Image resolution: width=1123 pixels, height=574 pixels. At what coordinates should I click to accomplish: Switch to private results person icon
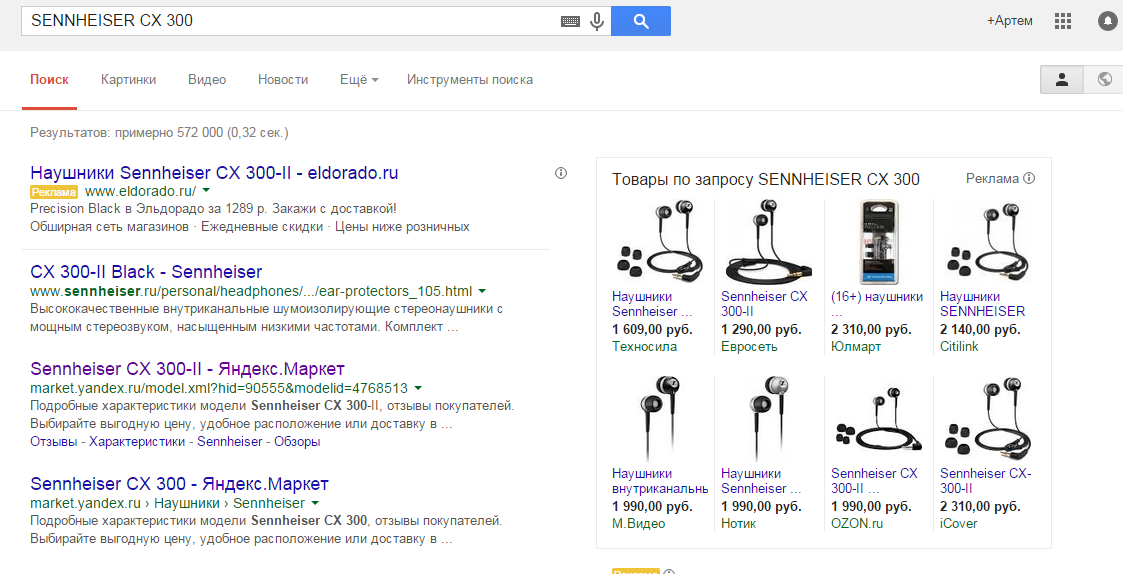click(1061, 80)
